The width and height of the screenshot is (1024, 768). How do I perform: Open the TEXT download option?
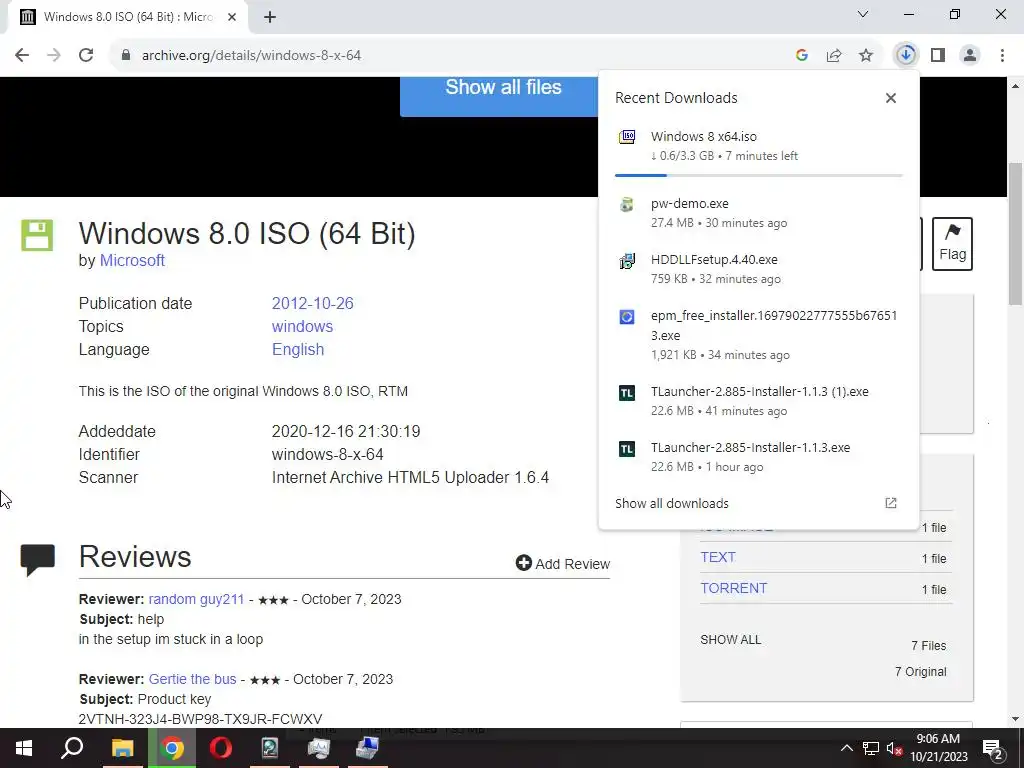pos(718,557)
